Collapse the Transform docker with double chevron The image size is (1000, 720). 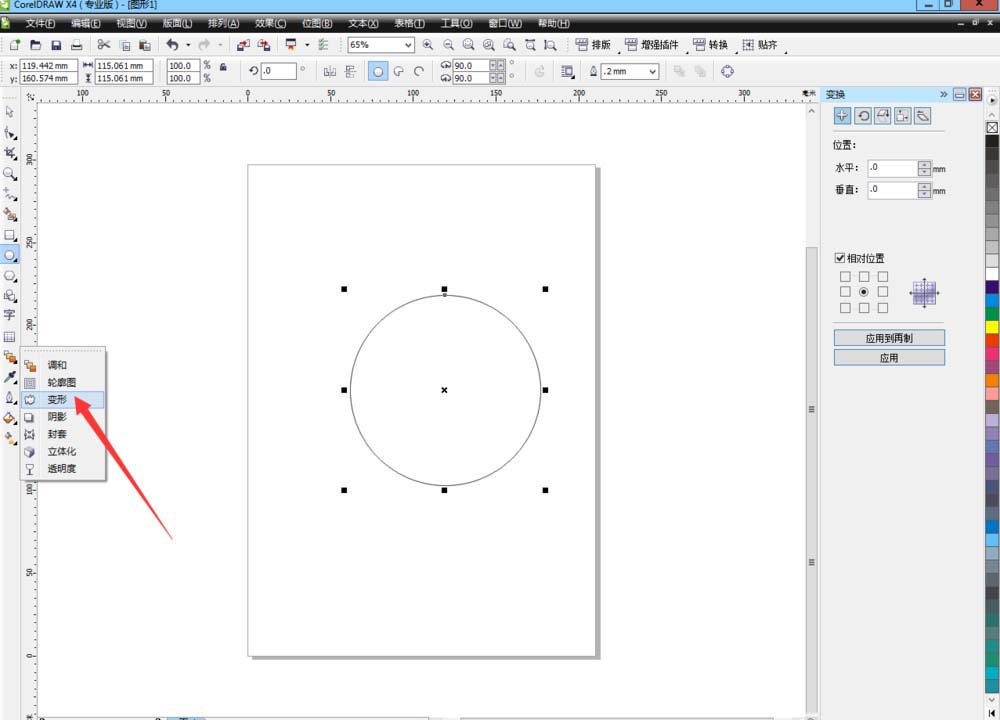(943, 94)
